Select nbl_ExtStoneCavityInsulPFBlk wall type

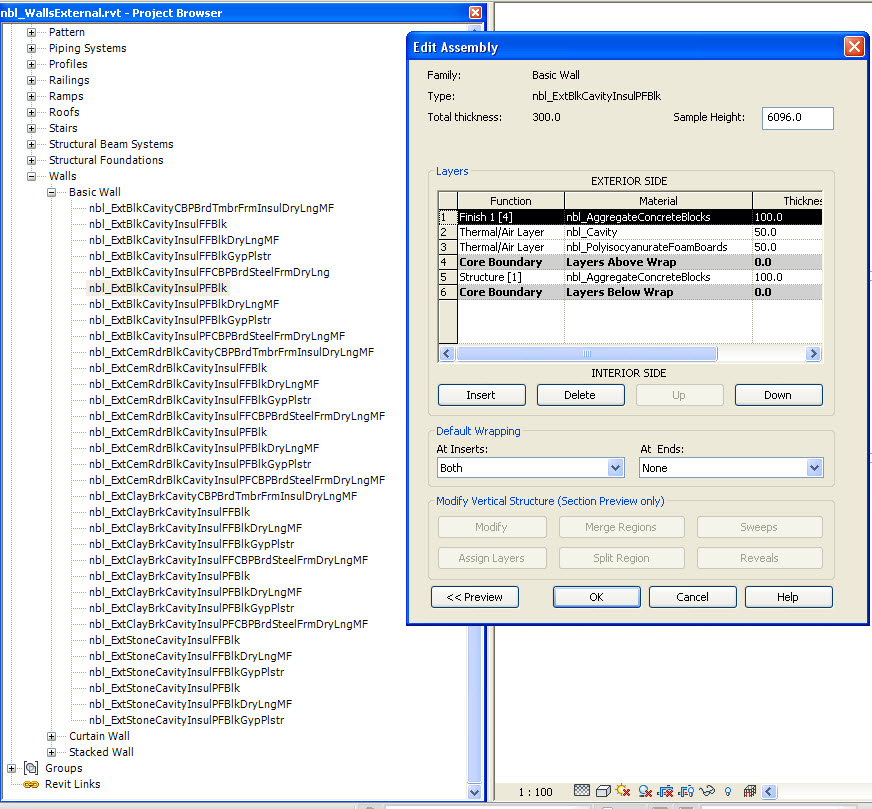165,688
